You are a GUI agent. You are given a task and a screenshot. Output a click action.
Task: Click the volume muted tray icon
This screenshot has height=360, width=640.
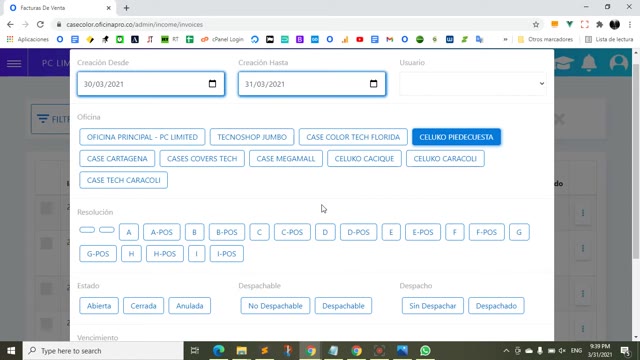pyautogui.click(x=562, y=351)
